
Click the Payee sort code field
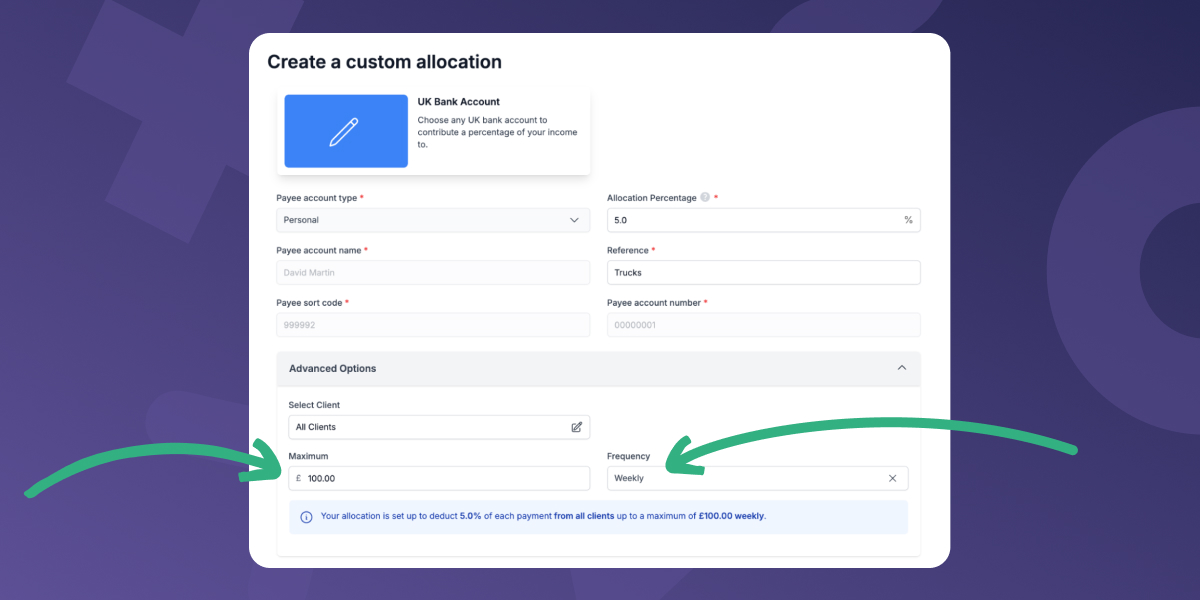pos(432,324)
